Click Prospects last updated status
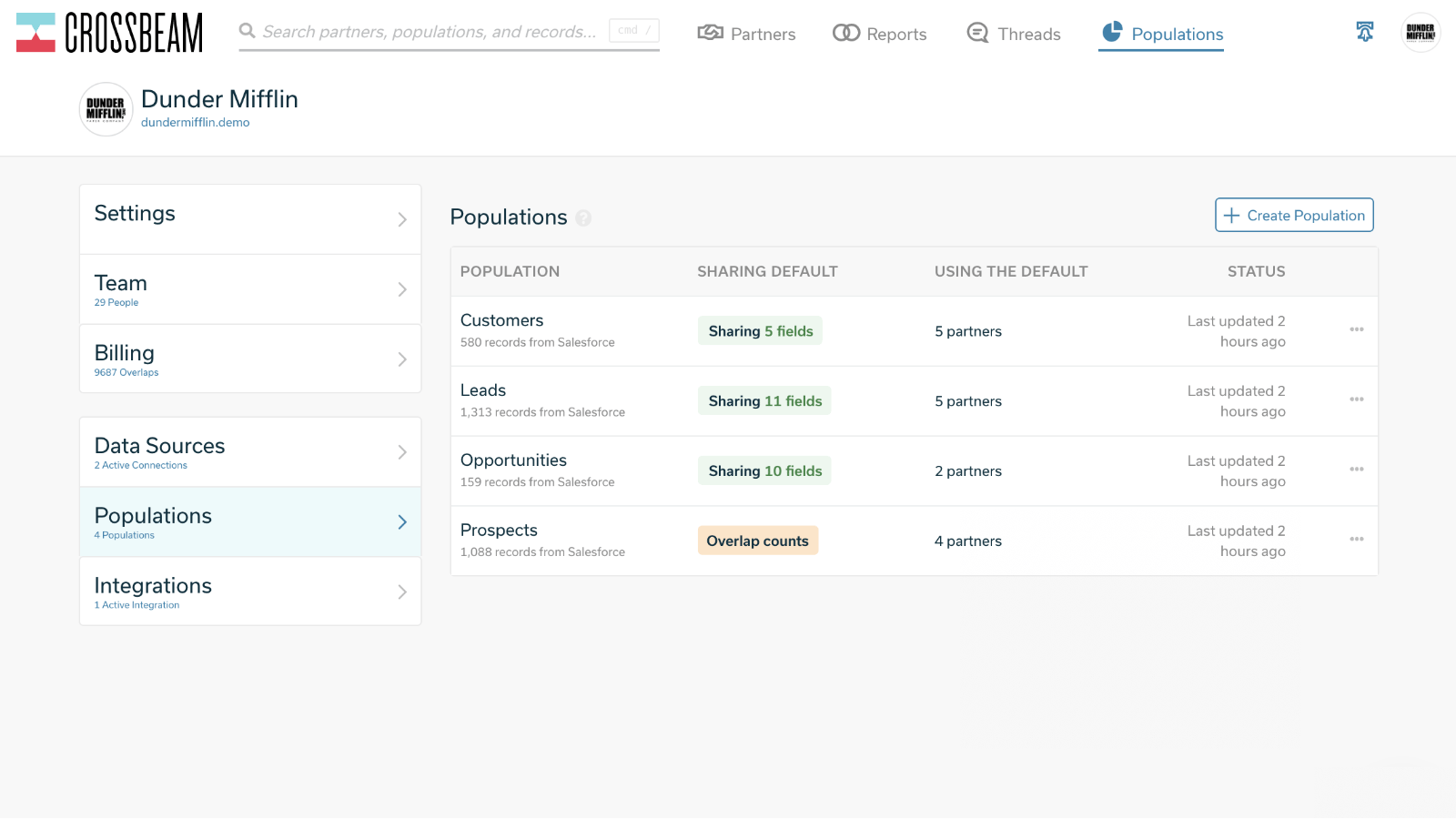This screenshot has width=1456, height=819. (x=1236, y=541)
